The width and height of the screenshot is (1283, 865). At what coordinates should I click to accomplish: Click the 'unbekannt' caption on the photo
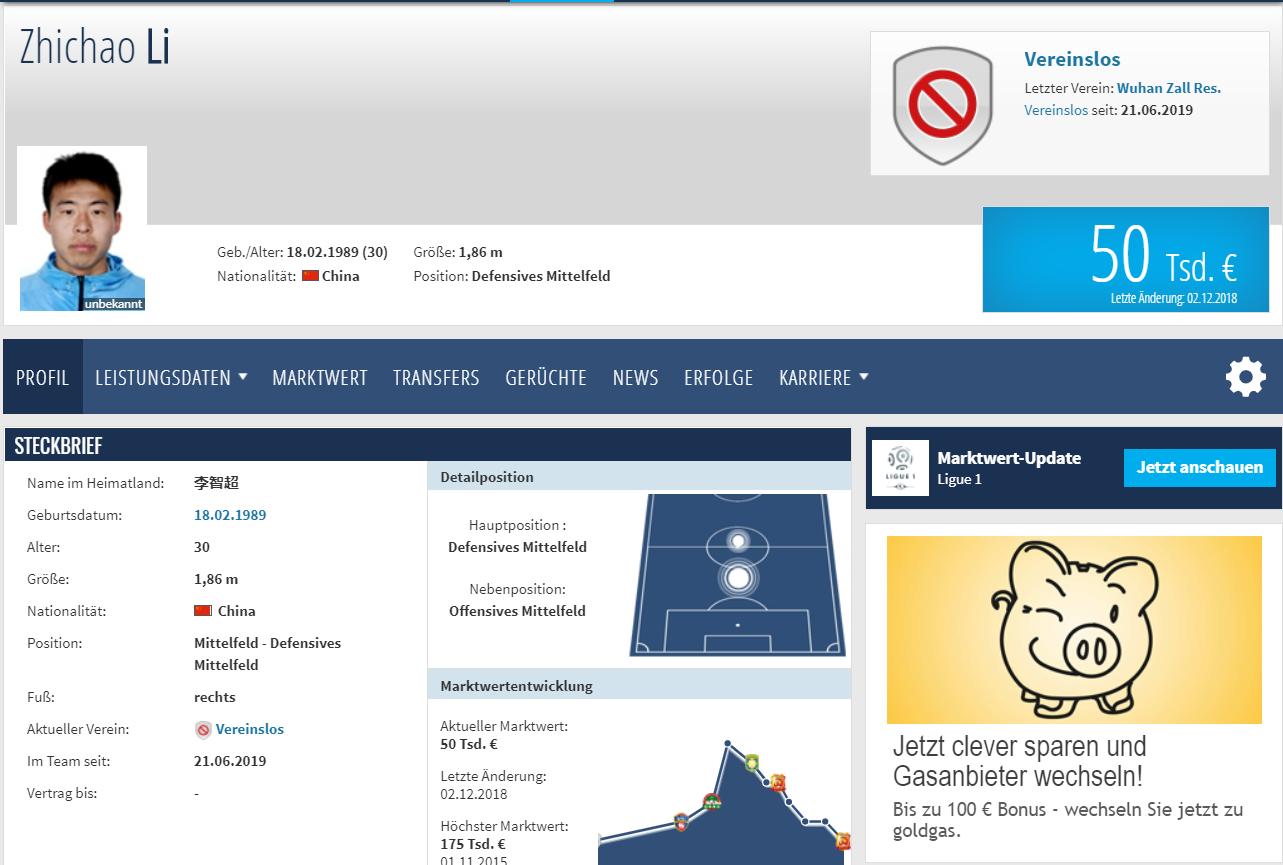[114, 303]
